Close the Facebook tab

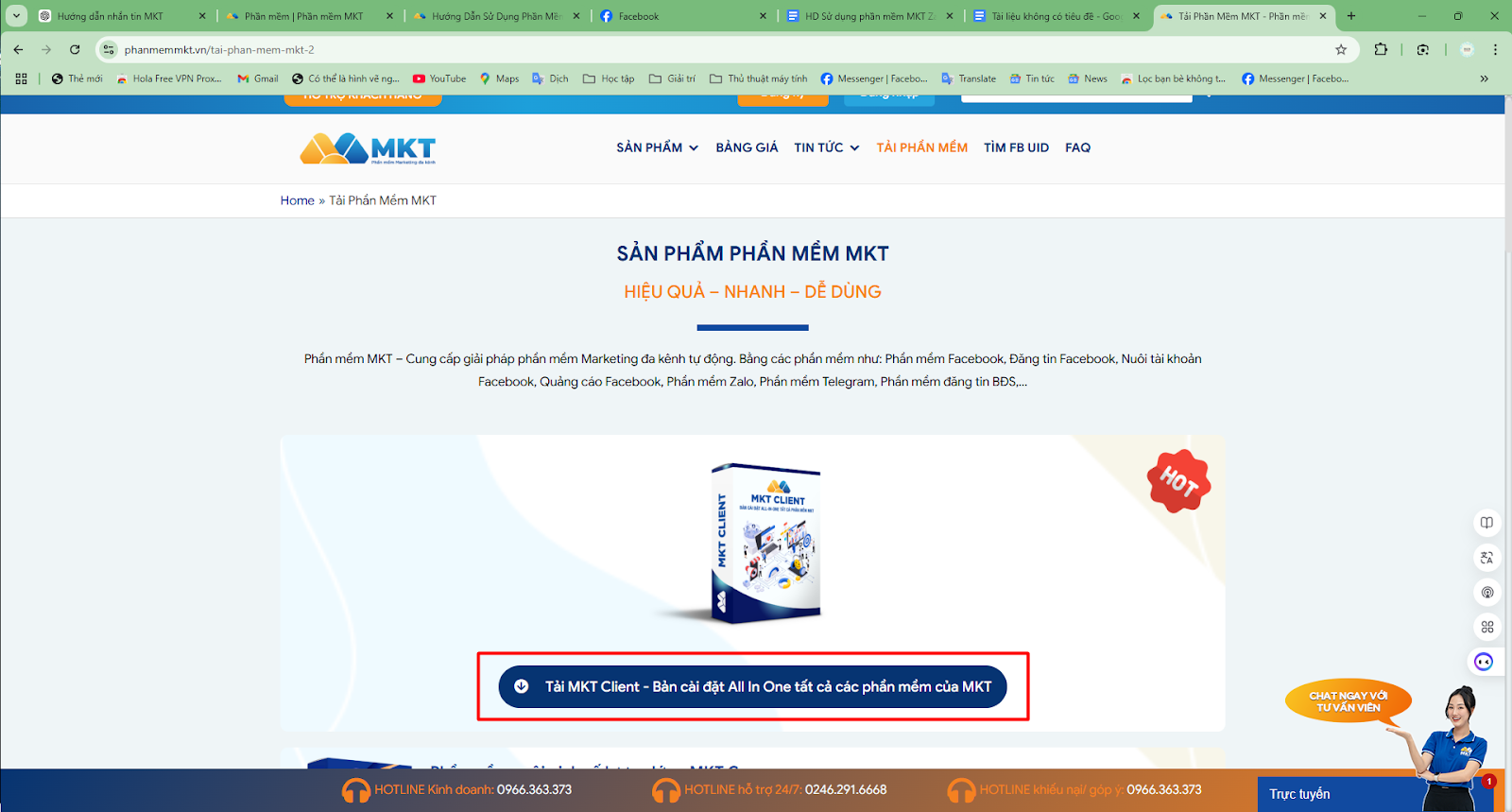(764, 16)
